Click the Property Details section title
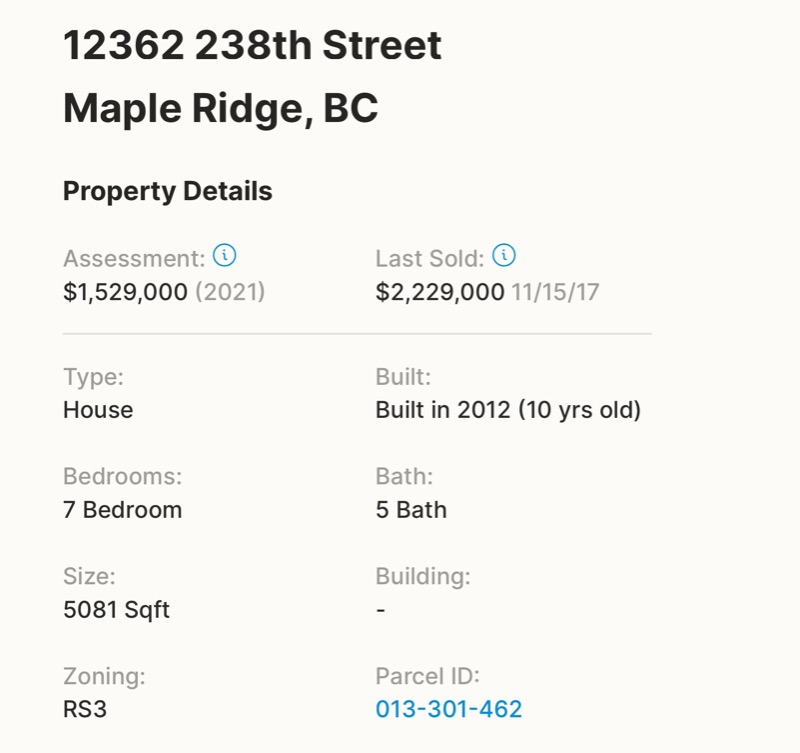This screenshot has width=800, height=753. [167, 191]
